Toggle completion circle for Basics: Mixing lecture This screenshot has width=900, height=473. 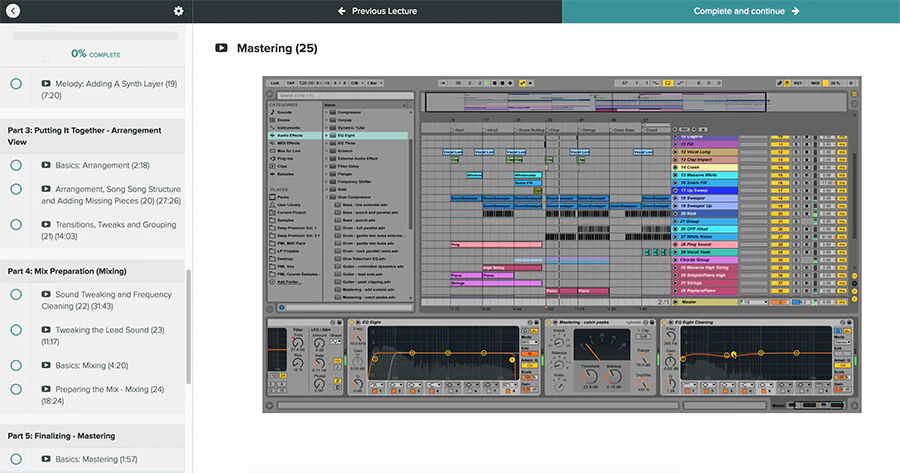(x=16, y=366)
